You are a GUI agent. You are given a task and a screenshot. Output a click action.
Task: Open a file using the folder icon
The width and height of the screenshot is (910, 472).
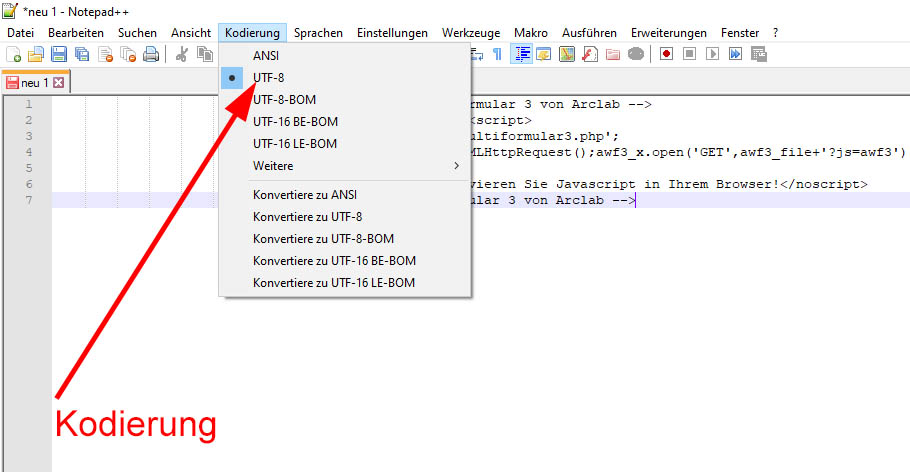[36, 54]
